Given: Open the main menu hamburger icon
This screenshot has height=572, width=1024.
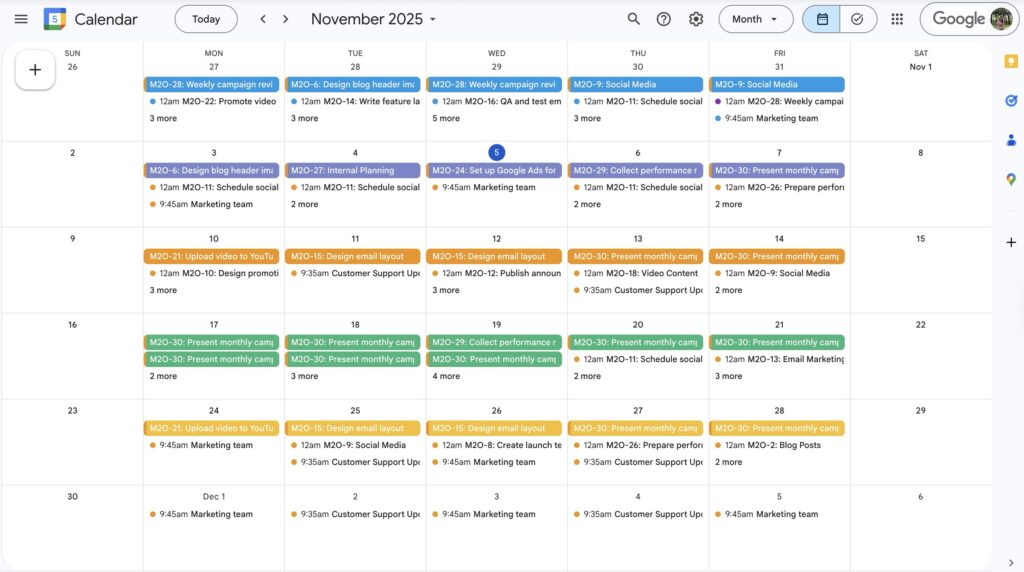Looking at the screenshot, I should click(x=21, y=19).
